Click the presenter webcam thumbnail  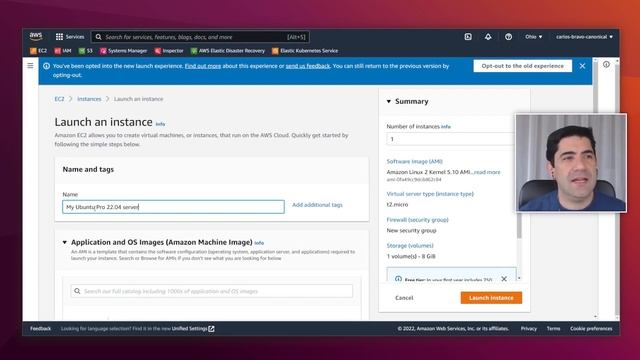coord(571,163)
